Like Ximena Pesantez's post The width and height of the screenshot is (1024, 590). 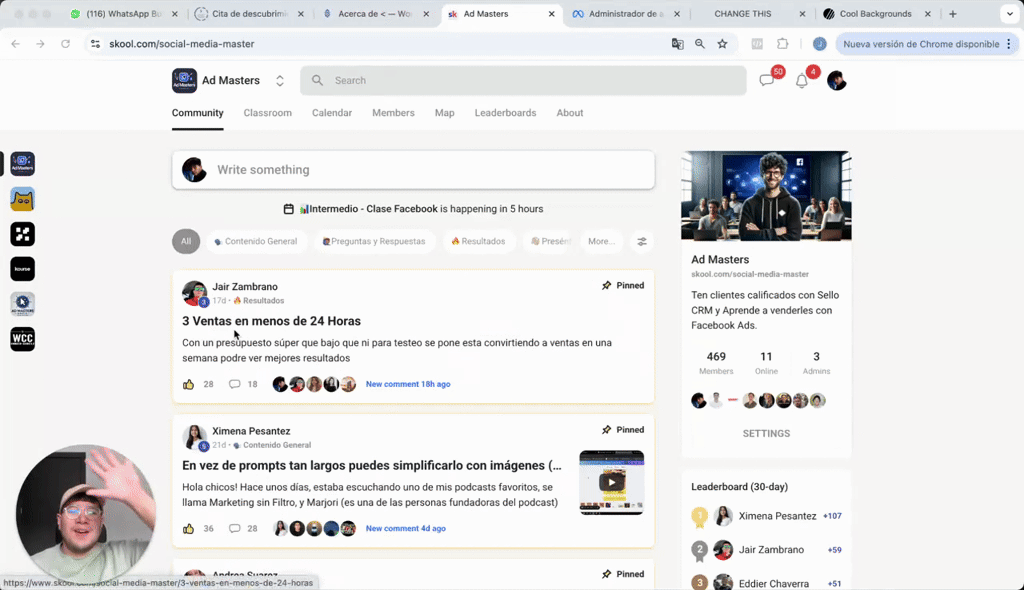tap(188, 529)
